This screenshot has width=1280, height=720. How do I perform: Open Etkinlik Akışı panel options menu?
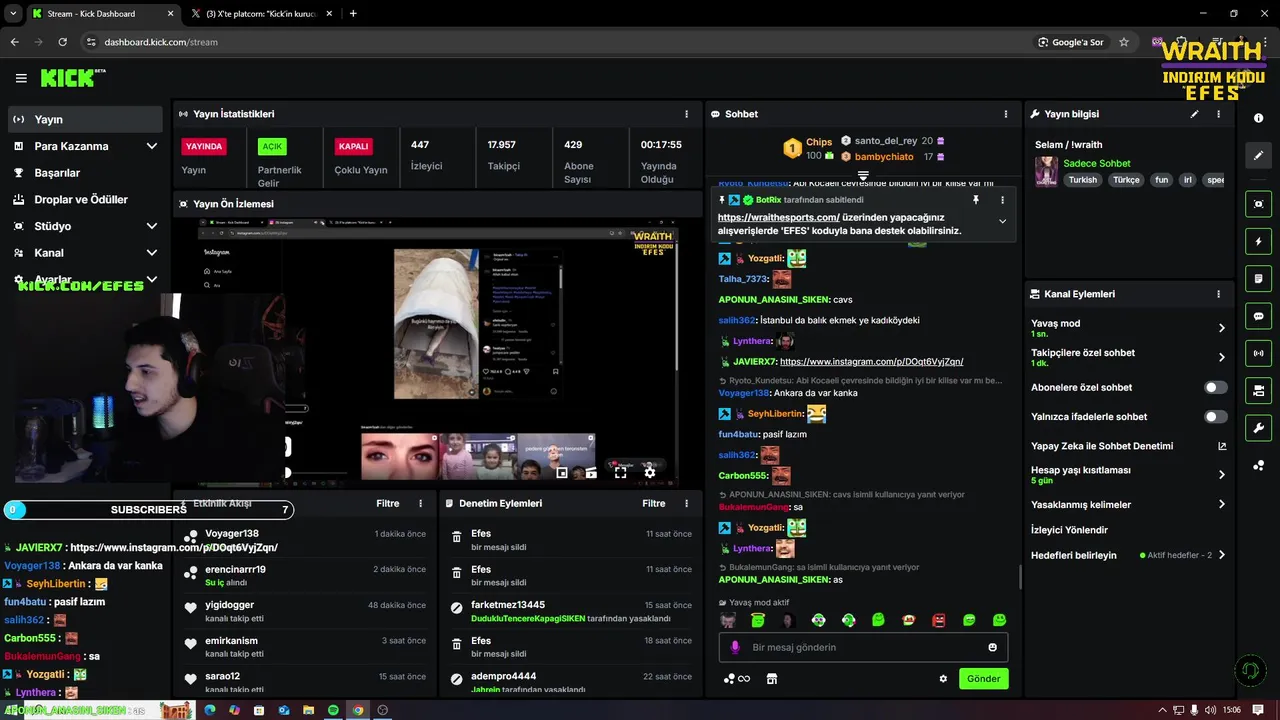click(x=420, y=504)
